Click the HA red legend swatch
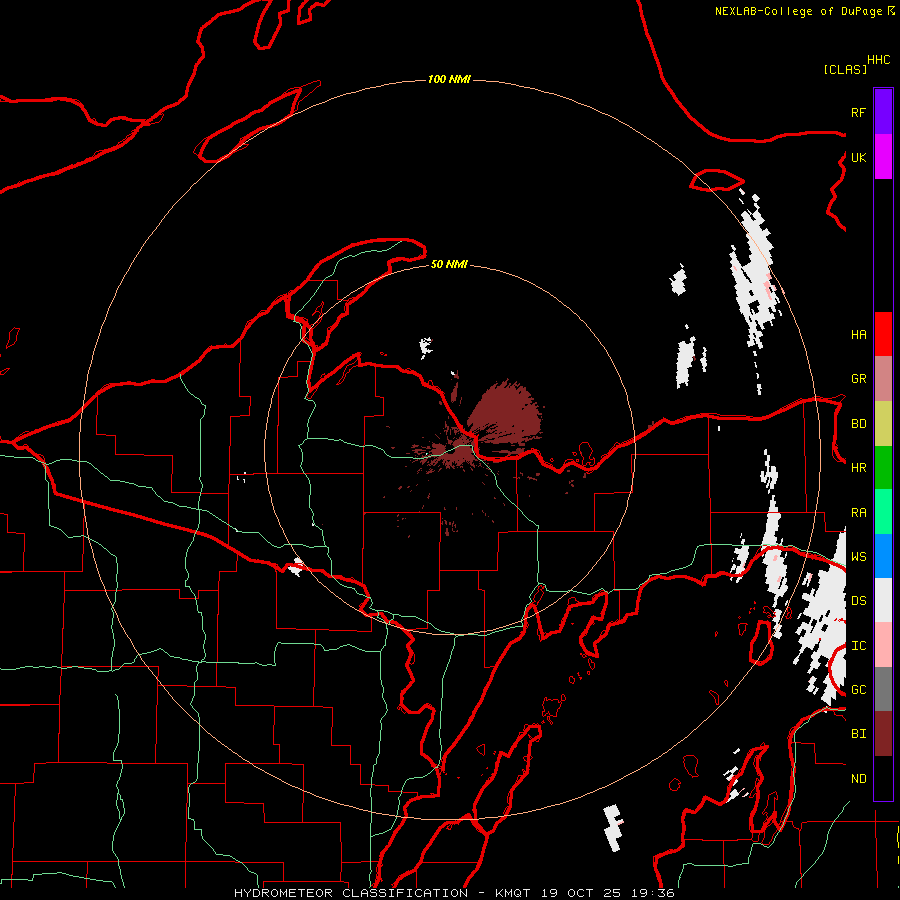Viewport: 900px width, 900px height. coord(883,334)
